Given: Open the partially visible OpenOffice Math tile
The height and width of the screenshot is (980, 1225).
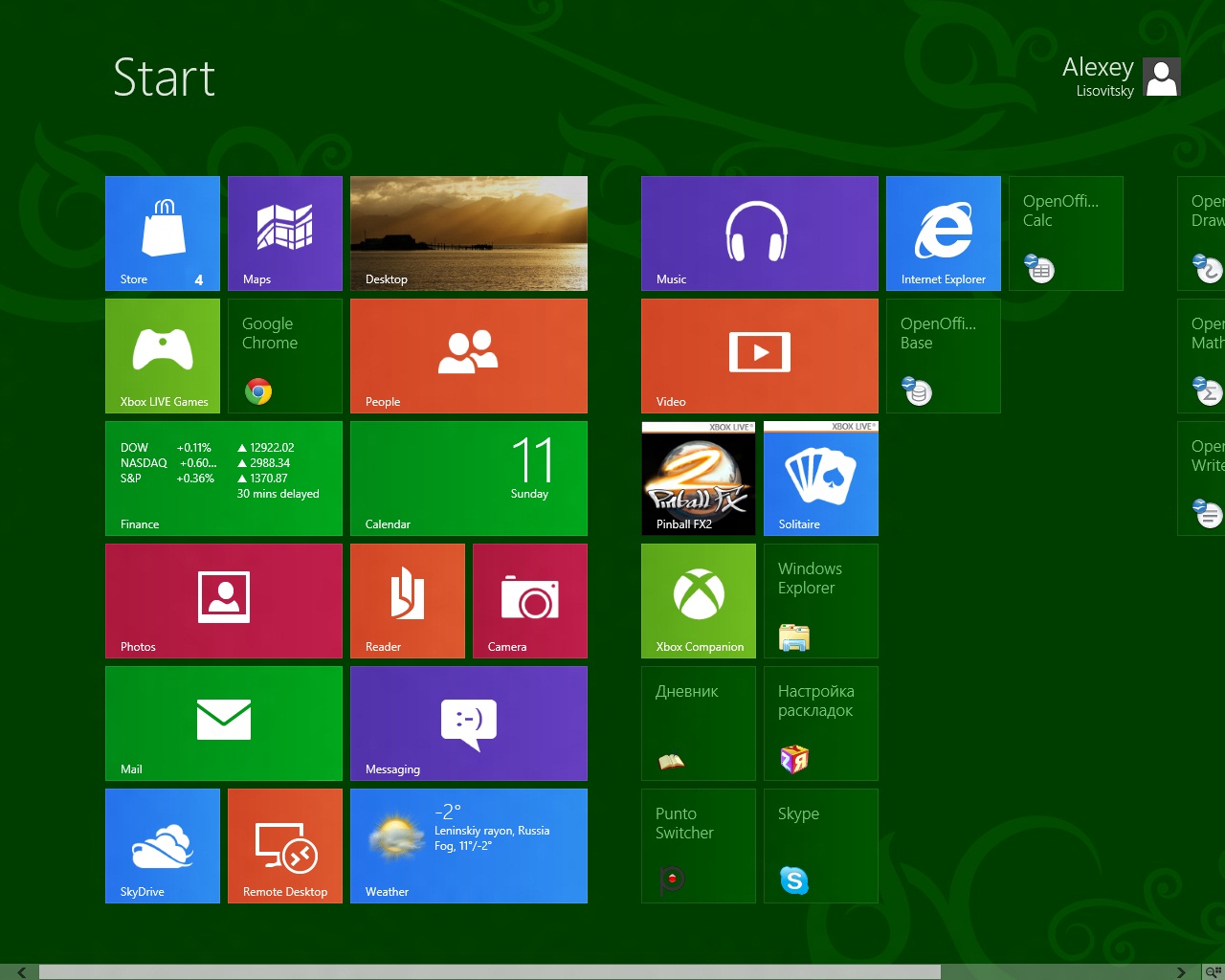Looking at the screenshot, I should coord(1201,356).
